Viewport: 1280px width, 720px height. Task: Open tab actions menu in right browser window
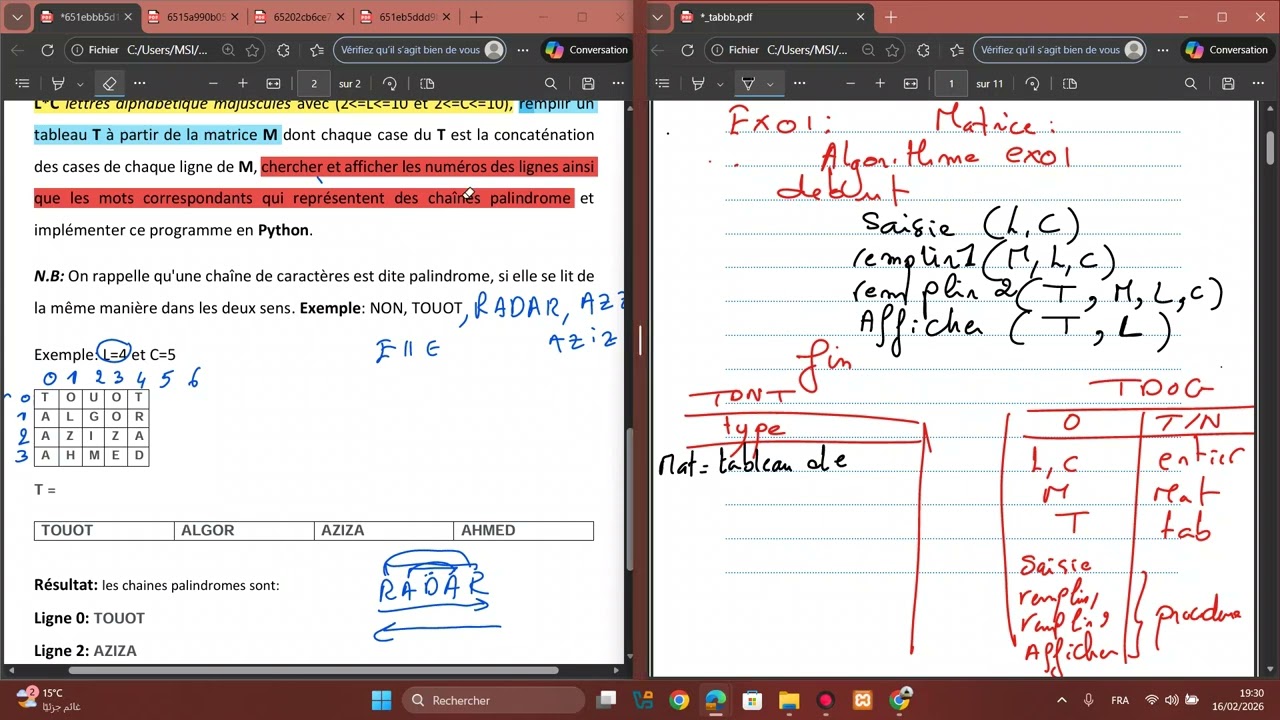[657, 17]
